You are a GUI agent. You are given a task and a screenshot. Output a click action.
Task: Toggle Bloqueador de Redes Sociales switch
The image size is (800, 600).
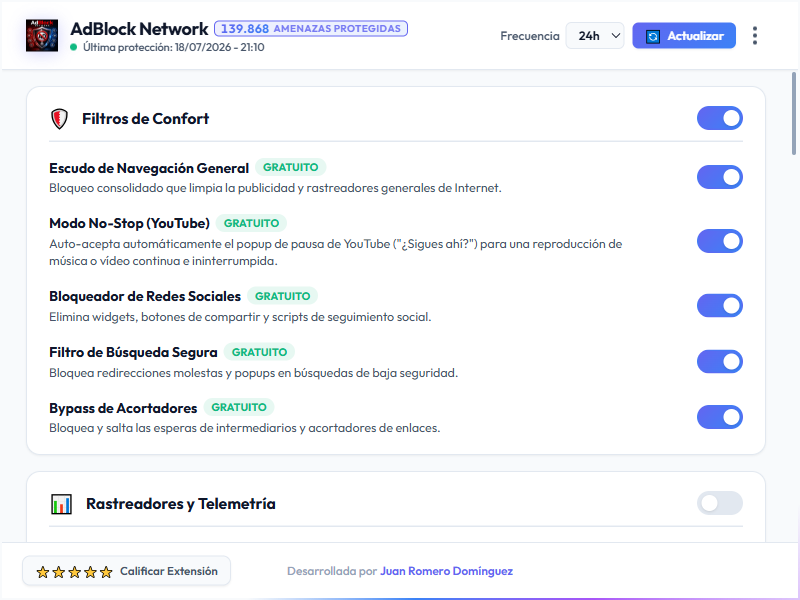click(719, 306)
